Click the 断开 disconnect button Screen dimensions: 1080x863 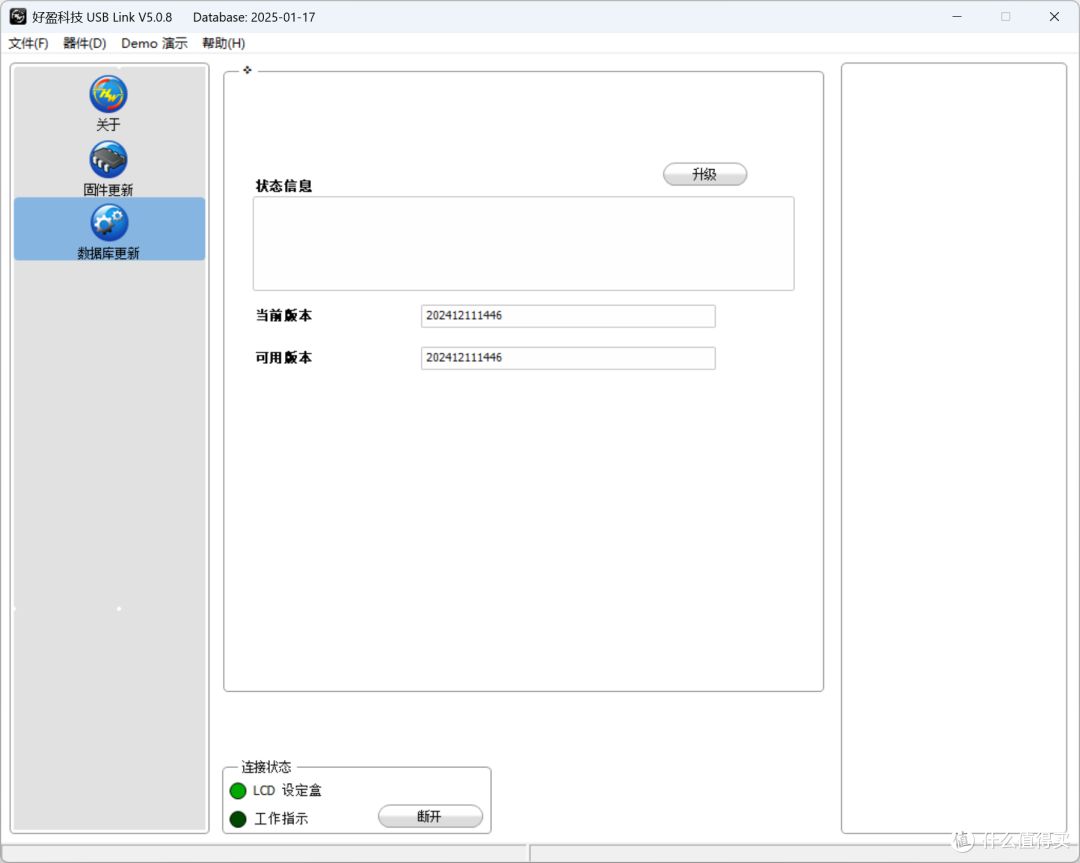430,816
